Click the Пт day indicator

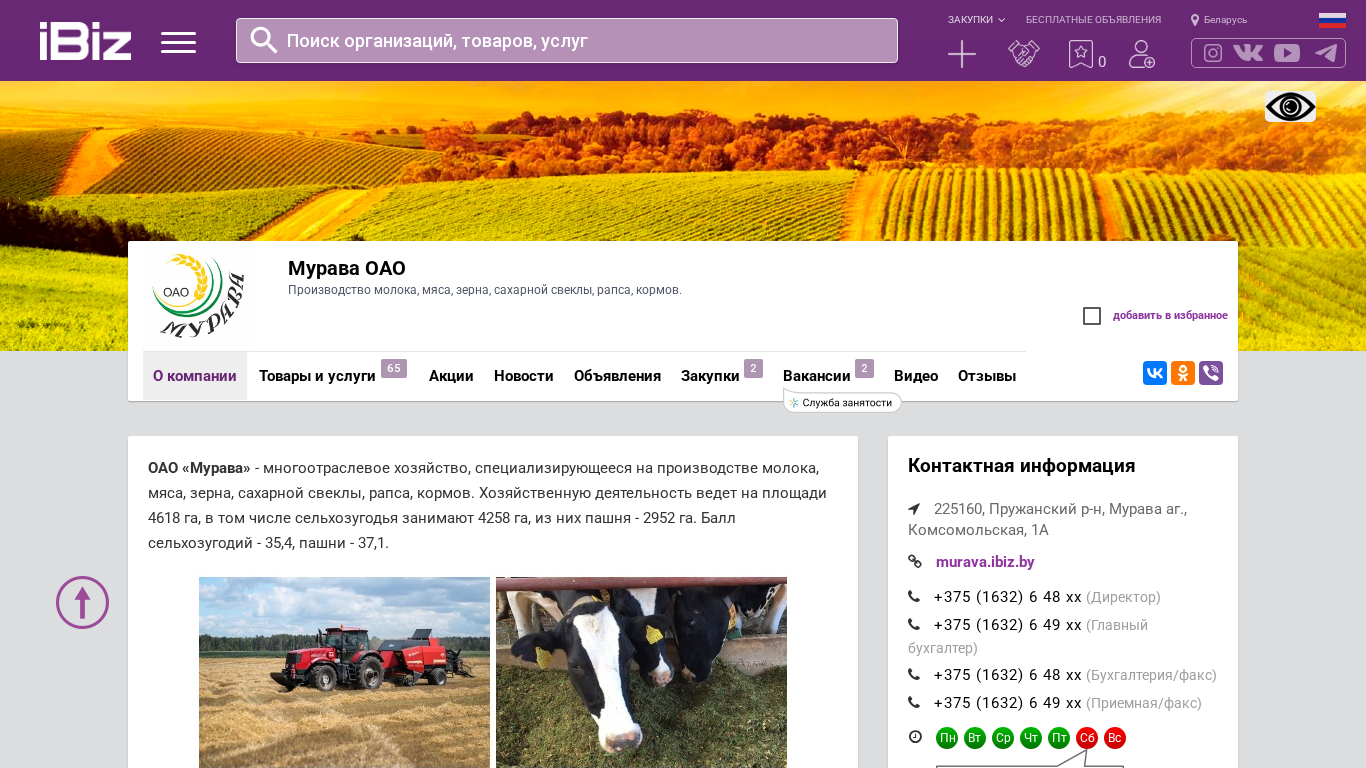[x=1059, y=738]
